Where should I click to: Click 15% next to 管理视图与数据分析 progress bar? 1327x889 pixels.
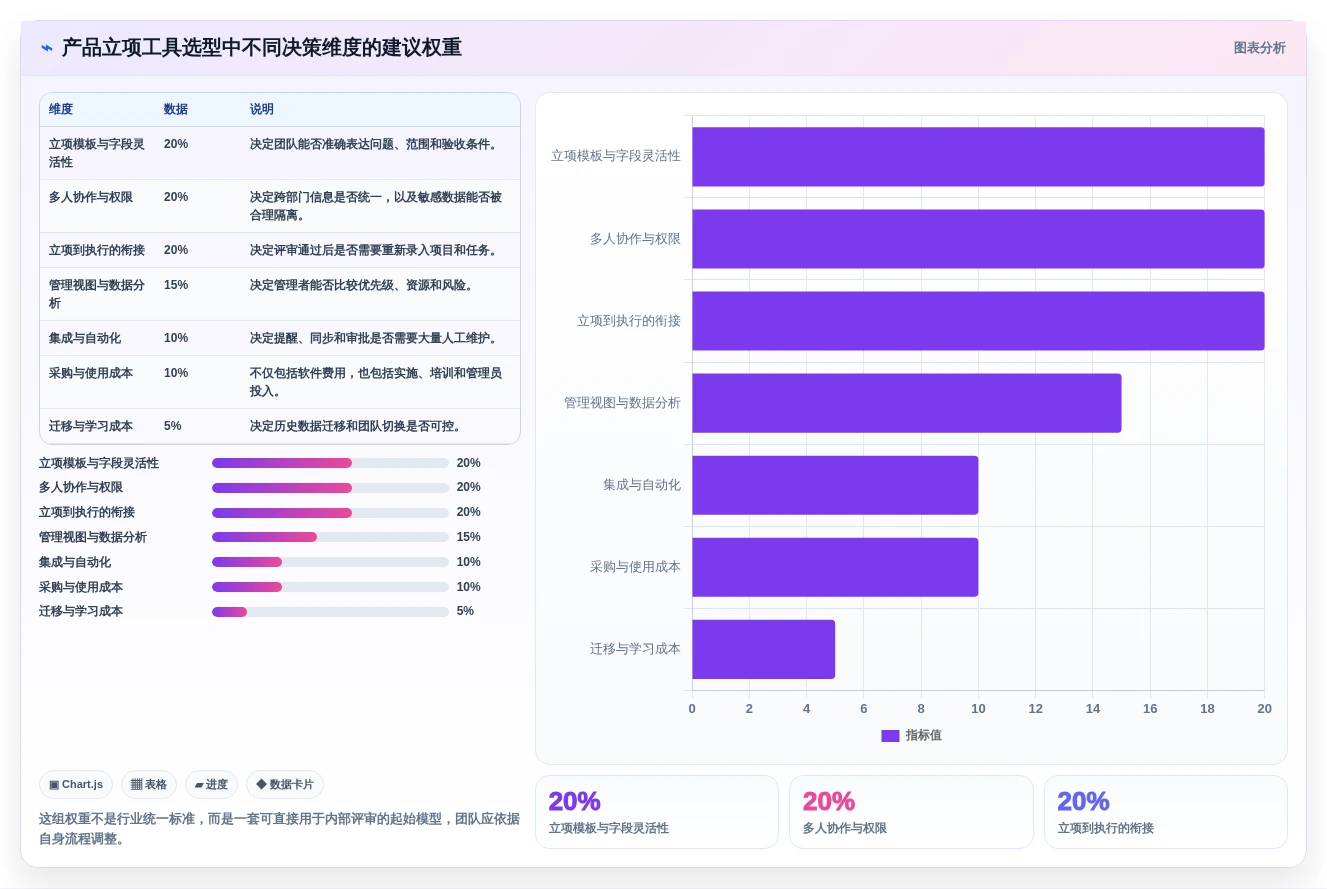469,537
